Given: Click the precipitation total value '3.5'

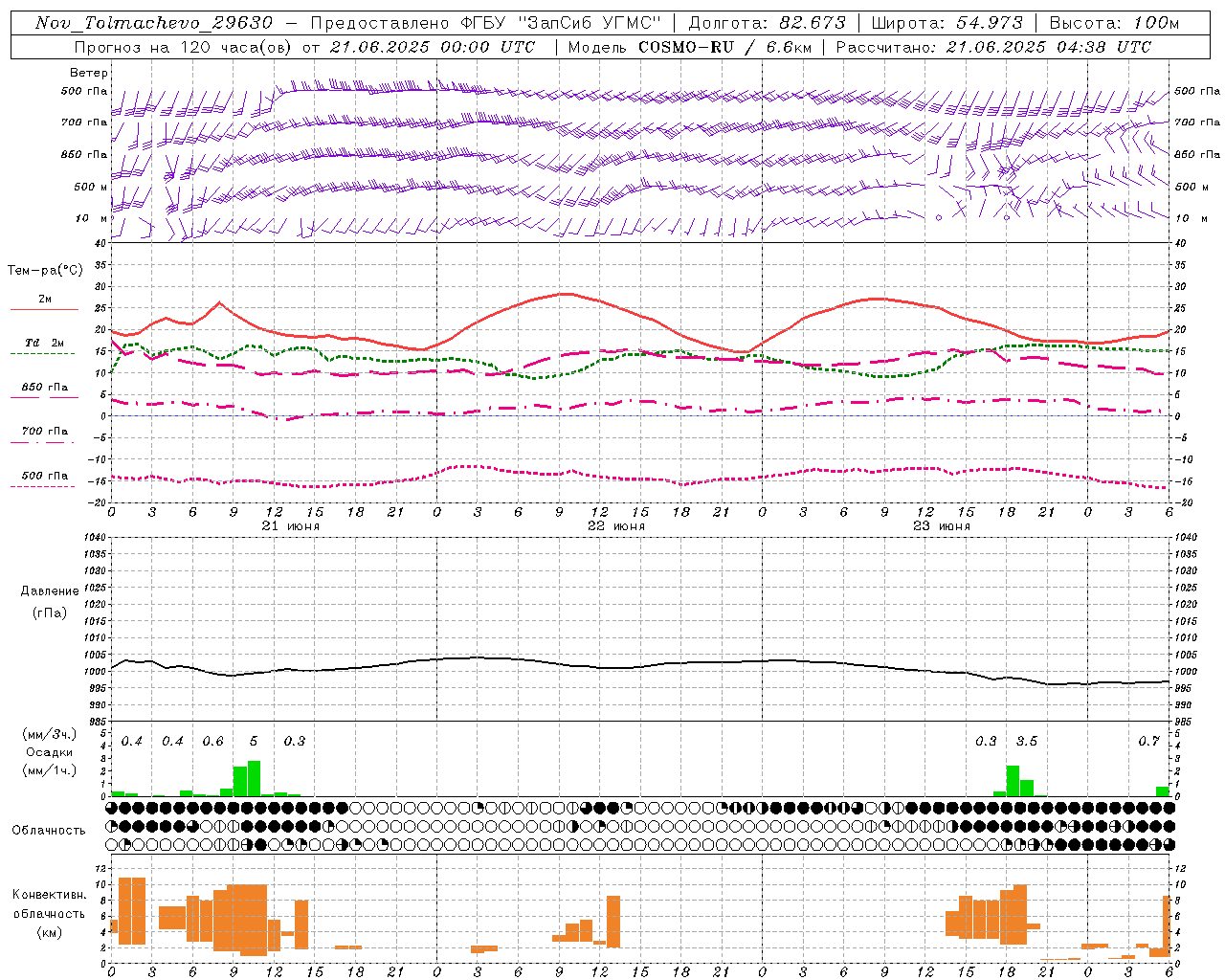Looking at the screenshot, I should click(1026, 741).
